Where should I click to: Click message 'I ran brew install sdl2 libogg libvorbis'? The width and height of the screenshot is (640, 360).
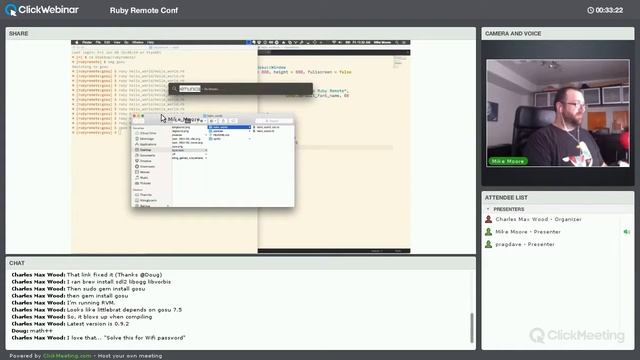(119, 282)
